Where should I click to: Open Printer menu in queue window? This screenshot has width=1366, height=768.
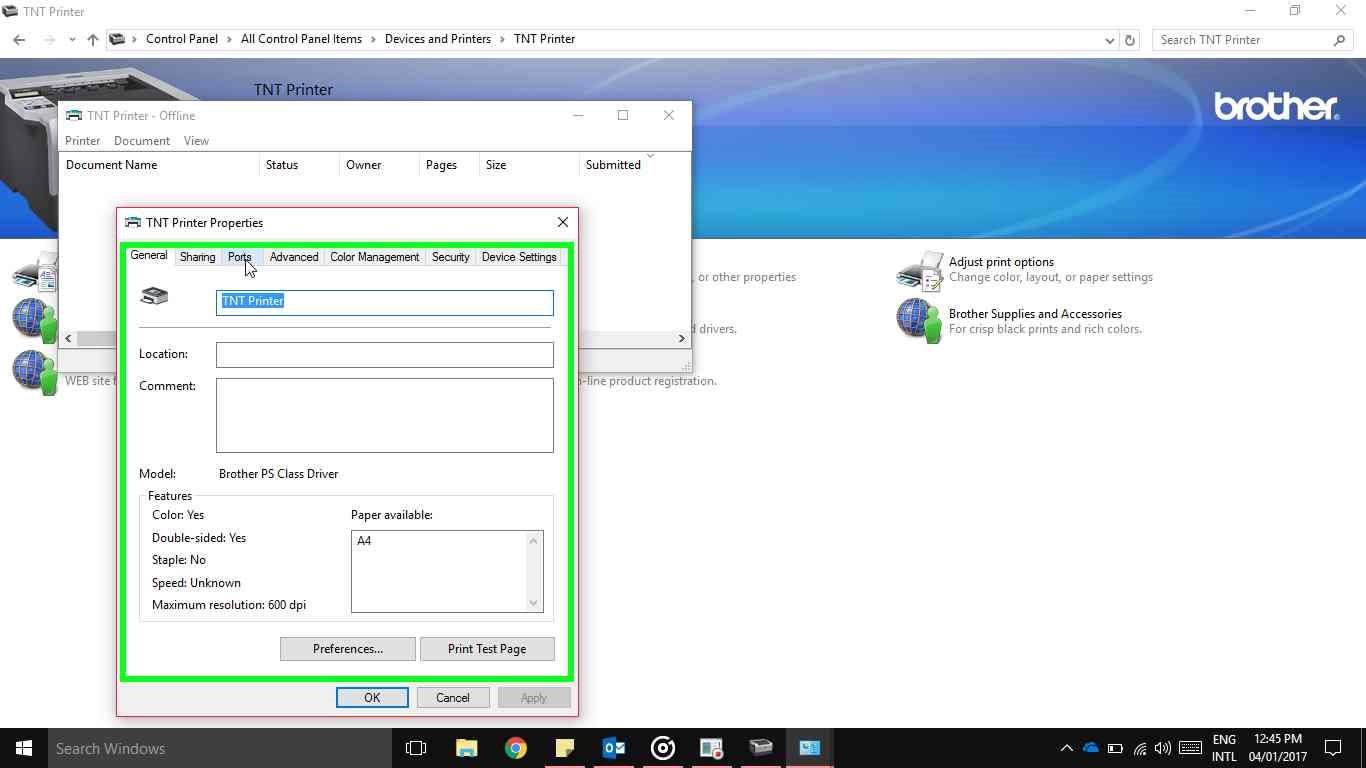coord(83,141)
